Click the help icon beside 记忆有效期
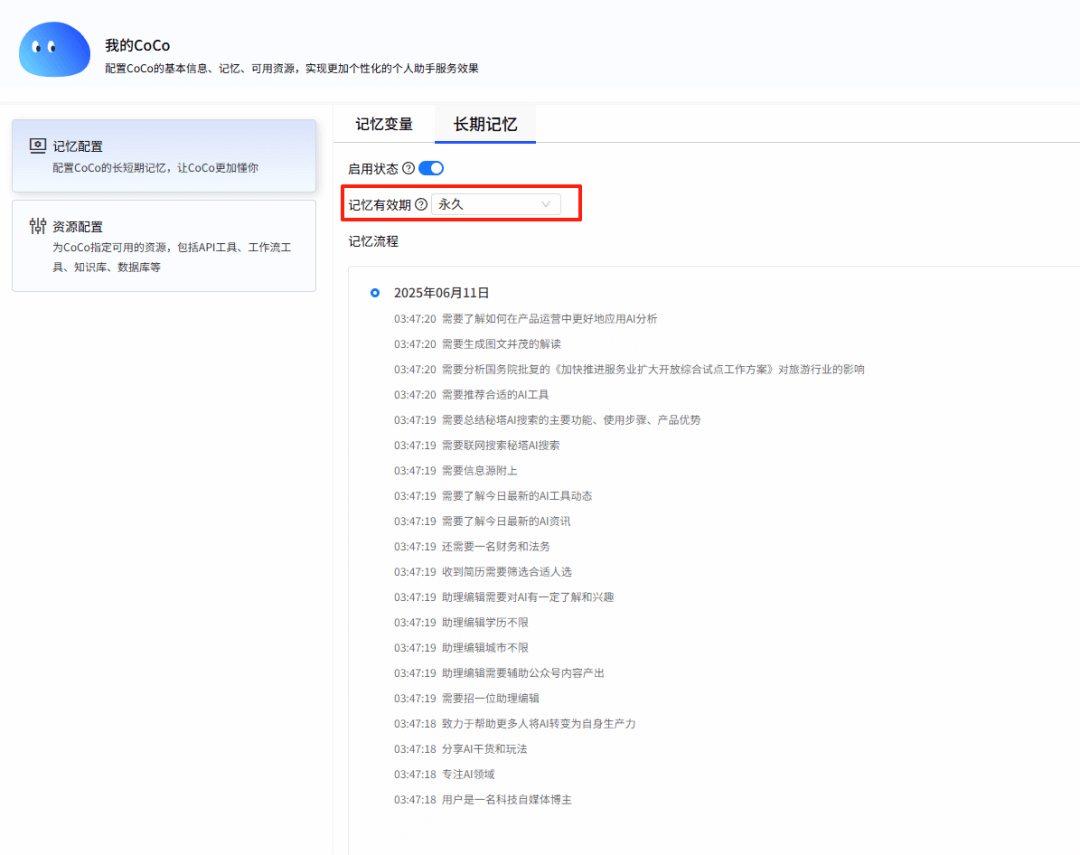 [421, 205]
